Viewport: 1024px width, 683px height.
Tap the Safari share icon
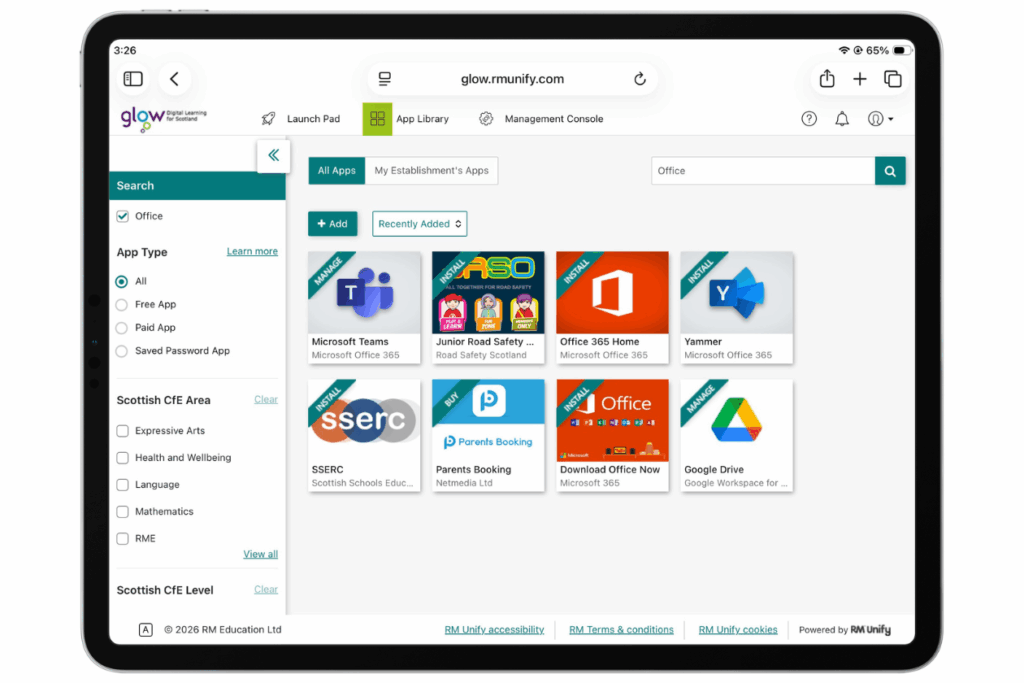827,79
